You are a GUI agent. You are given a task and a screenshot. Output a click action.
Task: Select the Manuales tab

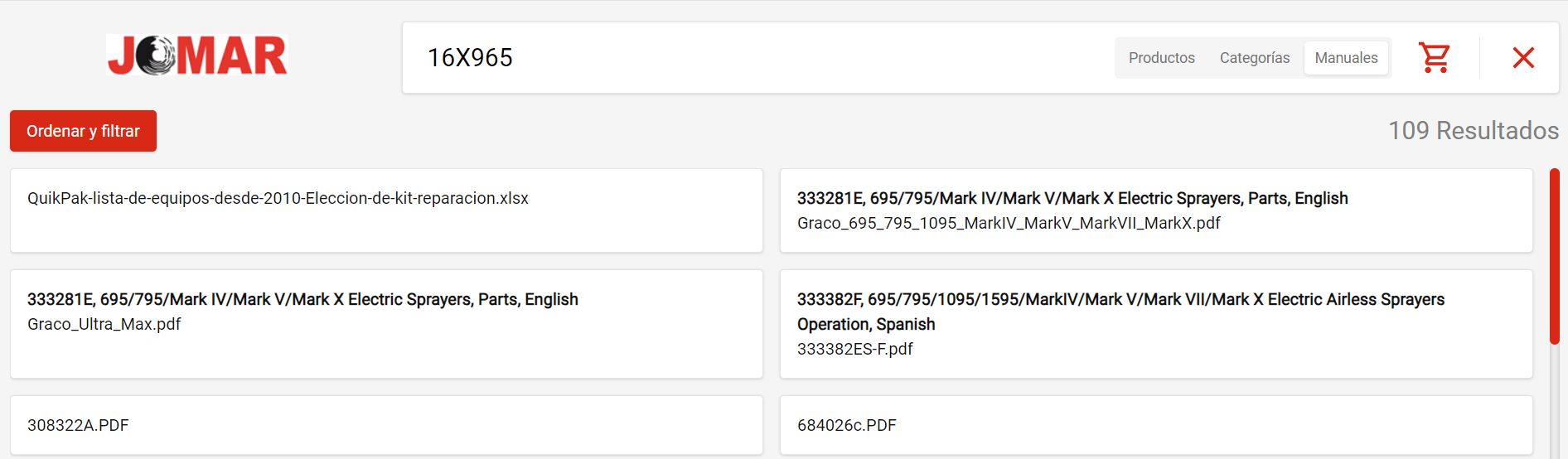tap(1346, 58)
